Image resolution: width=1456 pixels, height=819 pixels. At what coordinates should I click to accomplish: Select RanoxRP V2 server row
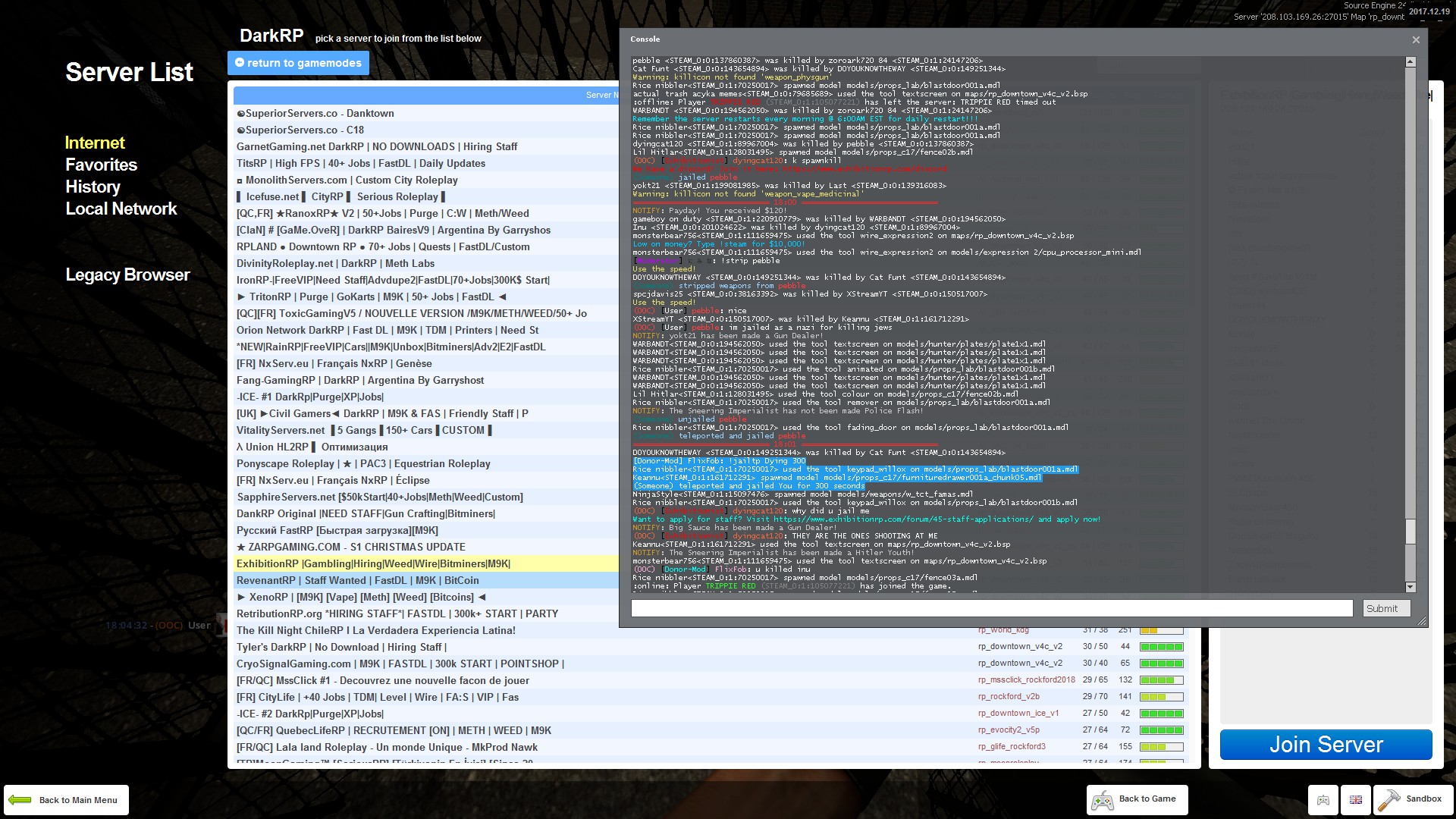pos(426,213)
